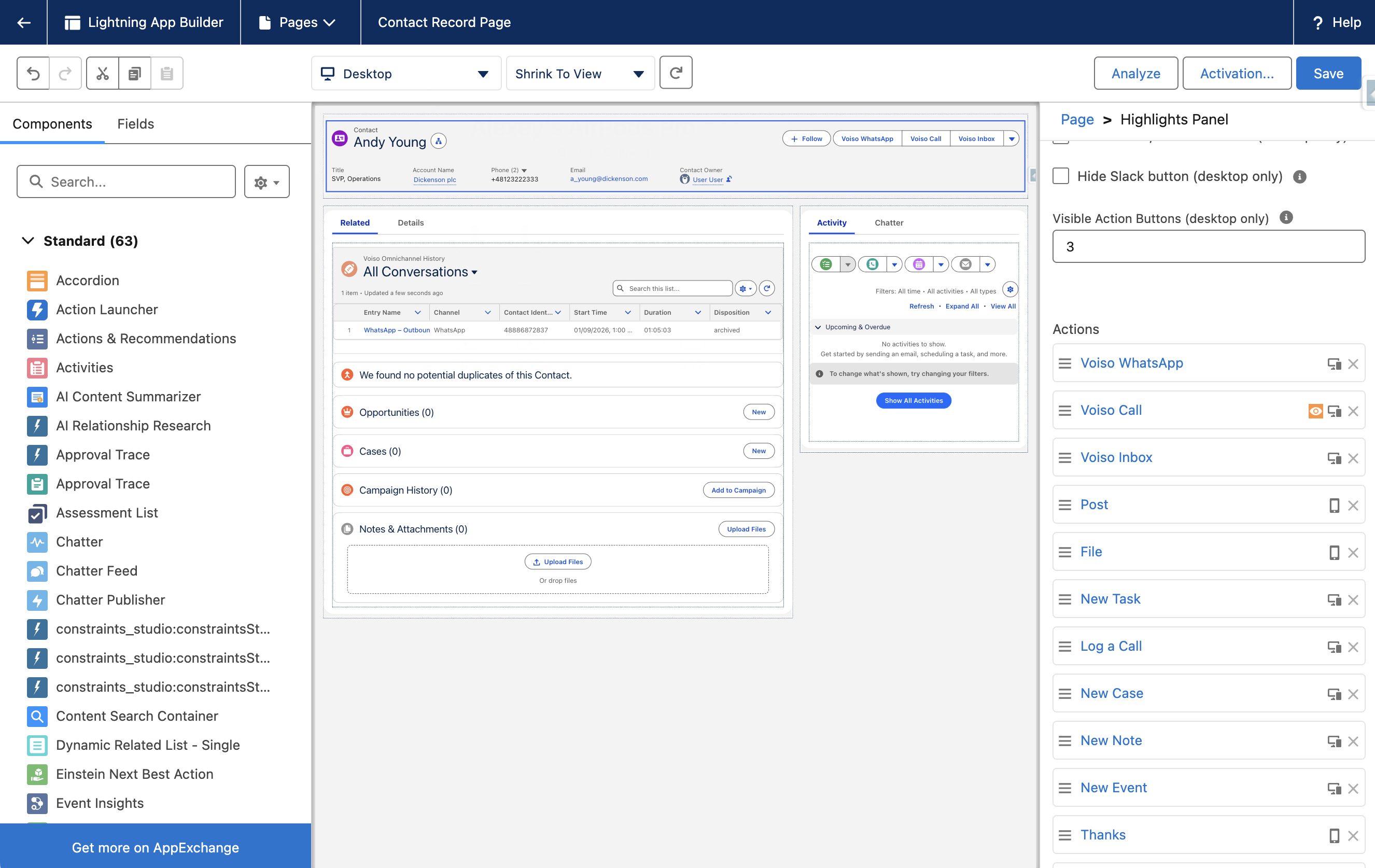Undo the last change
1375x868 pixels.
(x=33, y=73)
